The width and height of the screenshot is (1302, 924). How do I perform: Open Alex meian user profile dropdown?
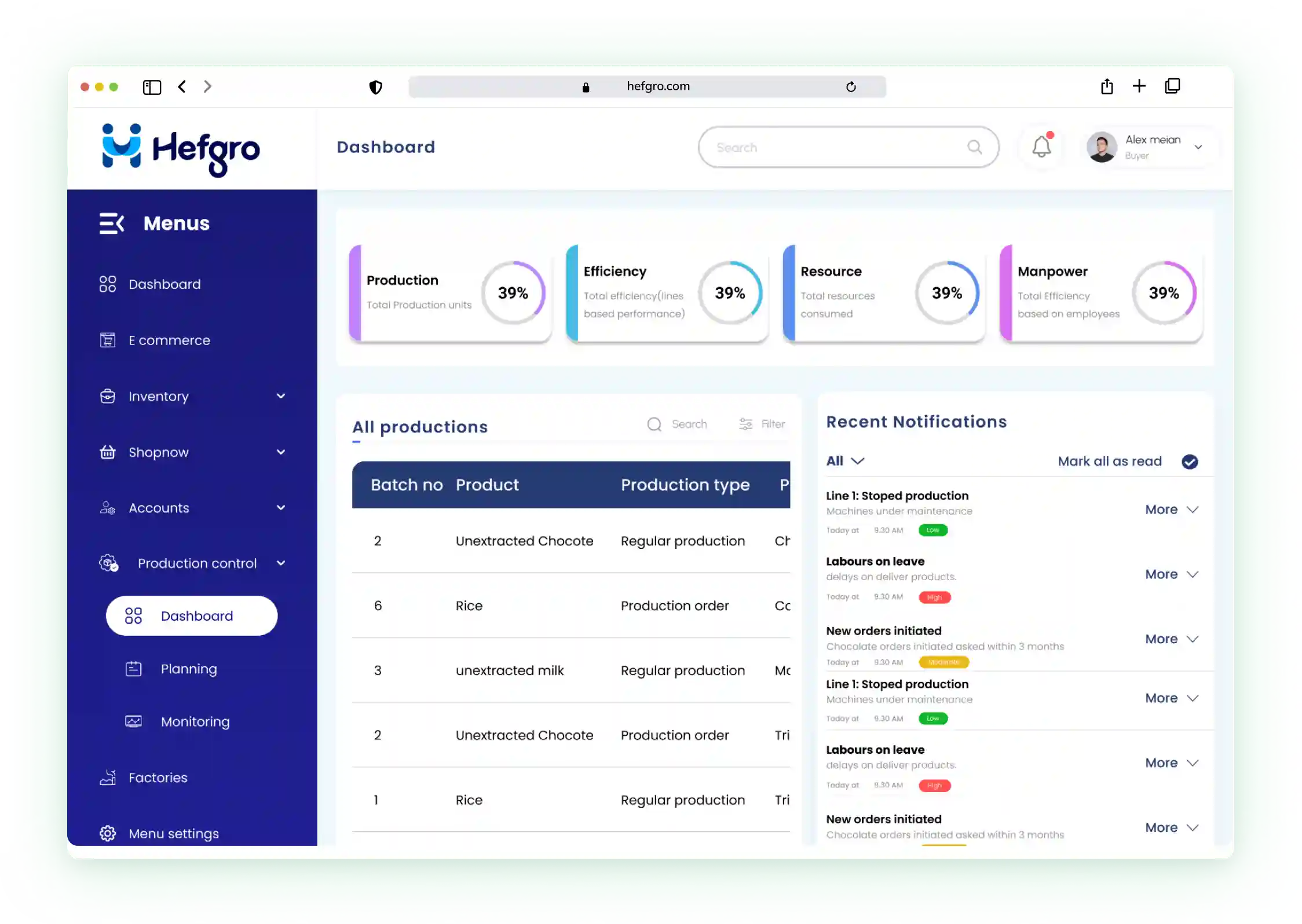(1198, 147)
